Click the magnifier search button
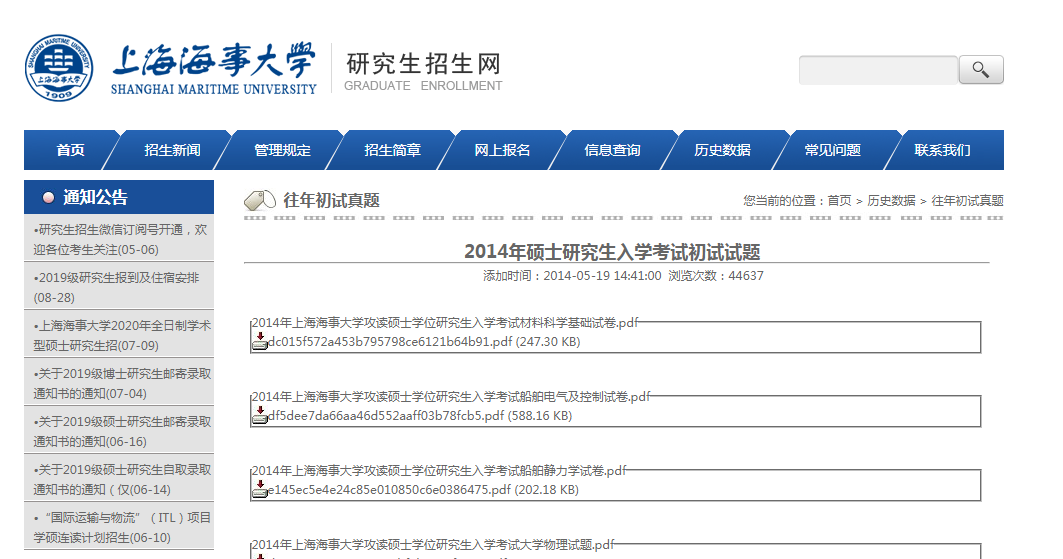Viewport: 1063px width, 559px height. pos(980,70)
